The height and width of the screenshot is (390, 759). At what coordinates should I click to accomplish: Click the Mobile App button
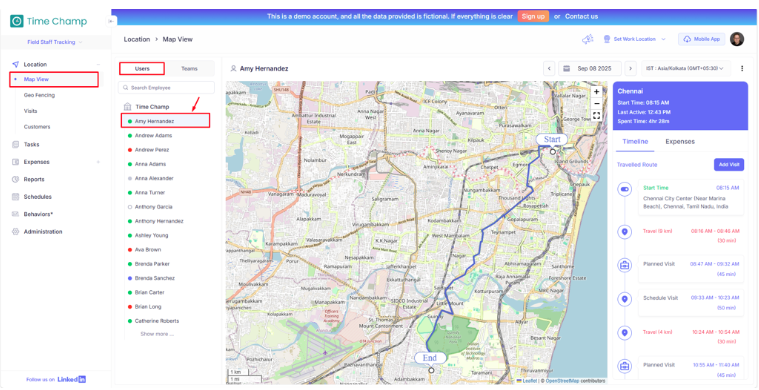(x=701, y=39)
